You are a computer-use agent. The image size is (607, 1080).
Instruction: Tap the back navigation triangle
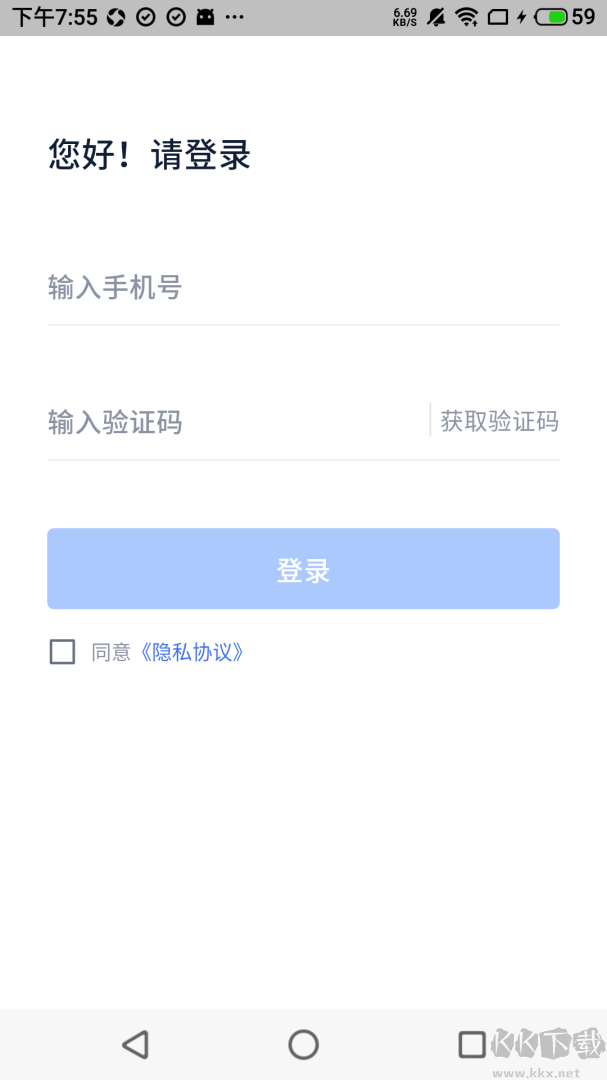(x=136, y=1043)
